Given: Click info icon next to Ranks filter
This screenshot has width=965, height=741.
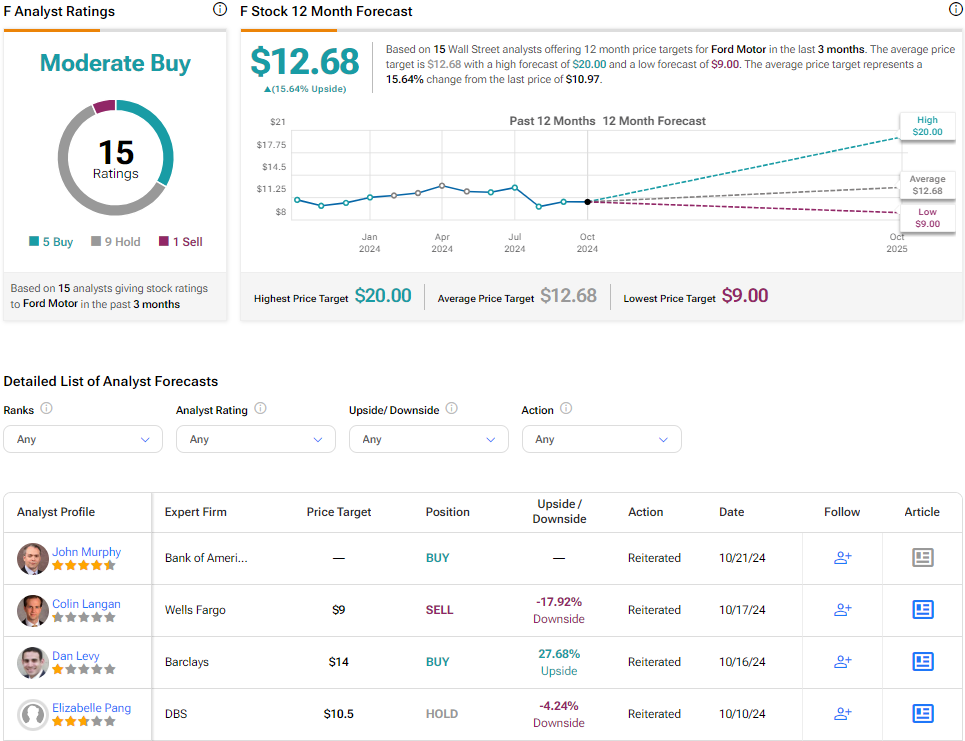Looking at the screenshot, I should (x=46, y=409).
